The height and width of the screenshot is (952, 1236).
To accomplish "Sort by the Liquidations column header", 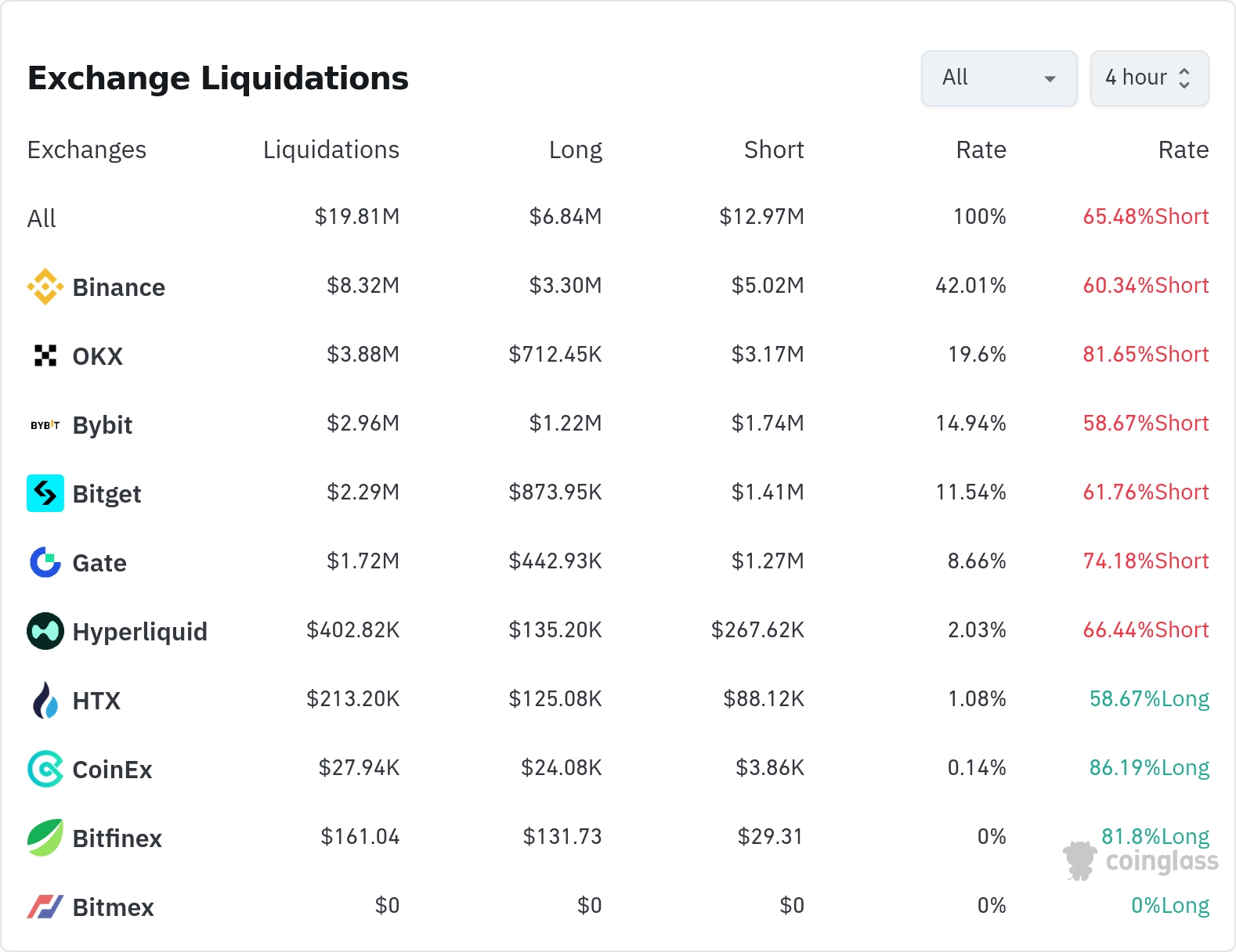I will (x=331, y=150).
